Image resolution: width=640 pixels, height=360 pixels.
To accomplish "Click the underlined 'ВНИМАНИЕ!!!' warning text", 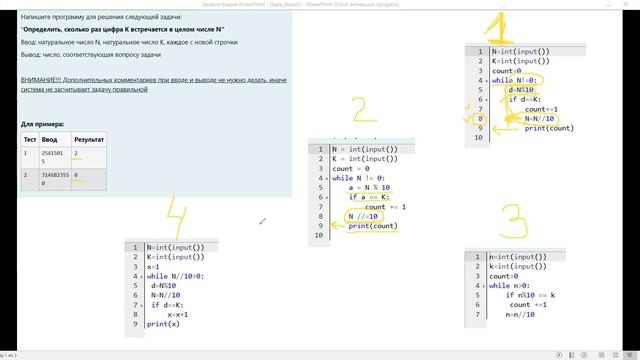I will pyautogui.click(x=154, y=84).
